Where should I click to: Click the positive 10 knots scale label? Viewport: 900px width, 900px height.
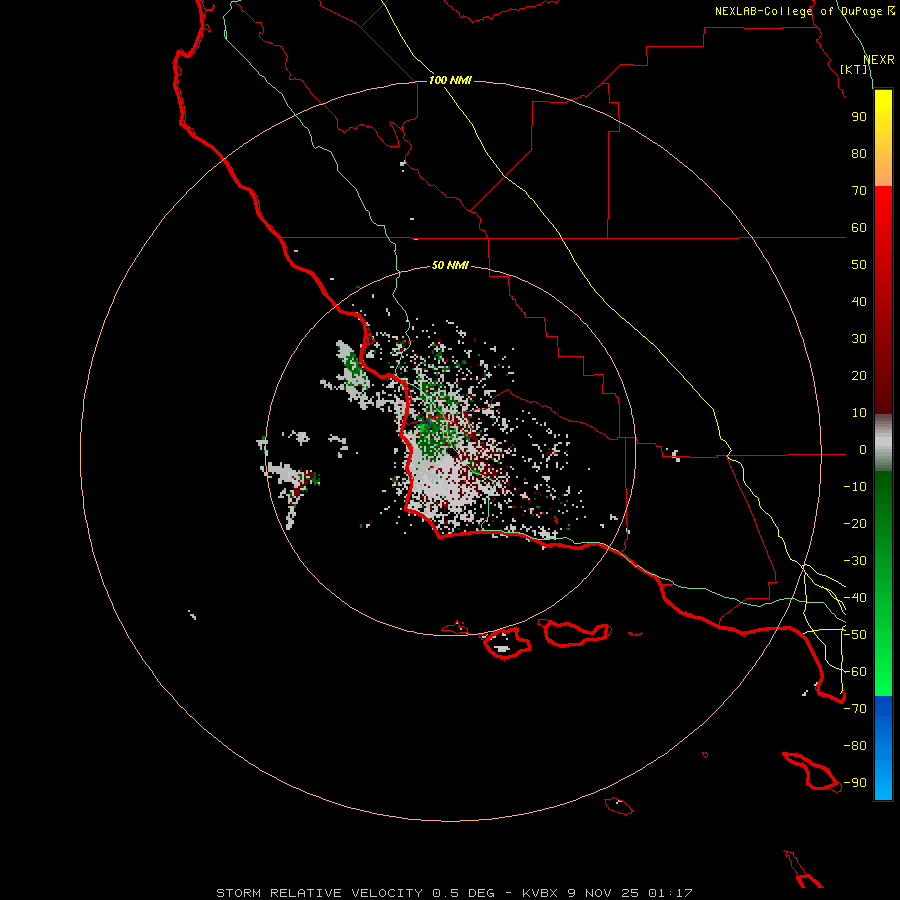coord(859,413)
